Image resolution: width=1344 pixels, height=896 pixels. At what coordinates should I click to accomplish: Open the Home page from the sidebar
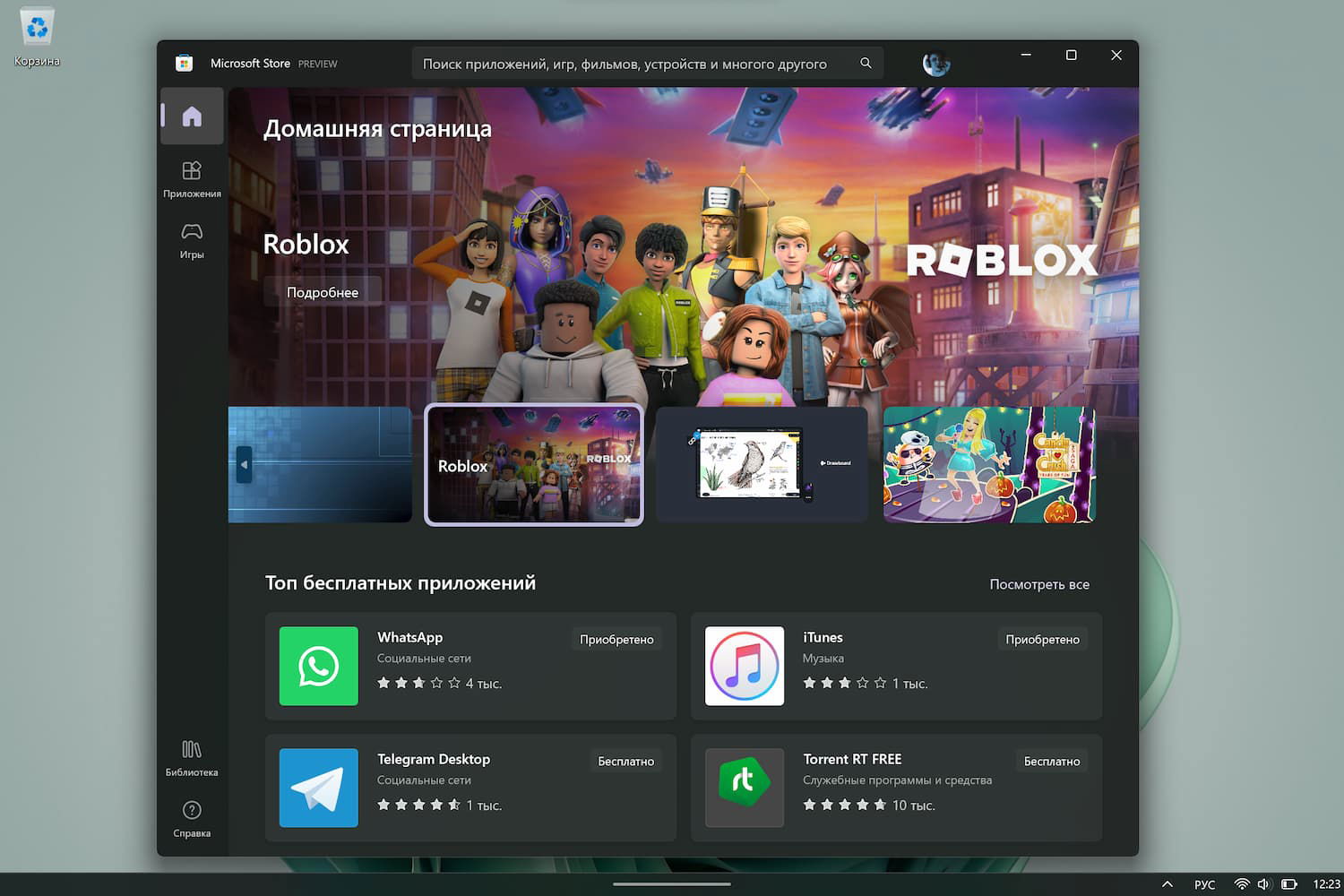[x=192, y=116]
